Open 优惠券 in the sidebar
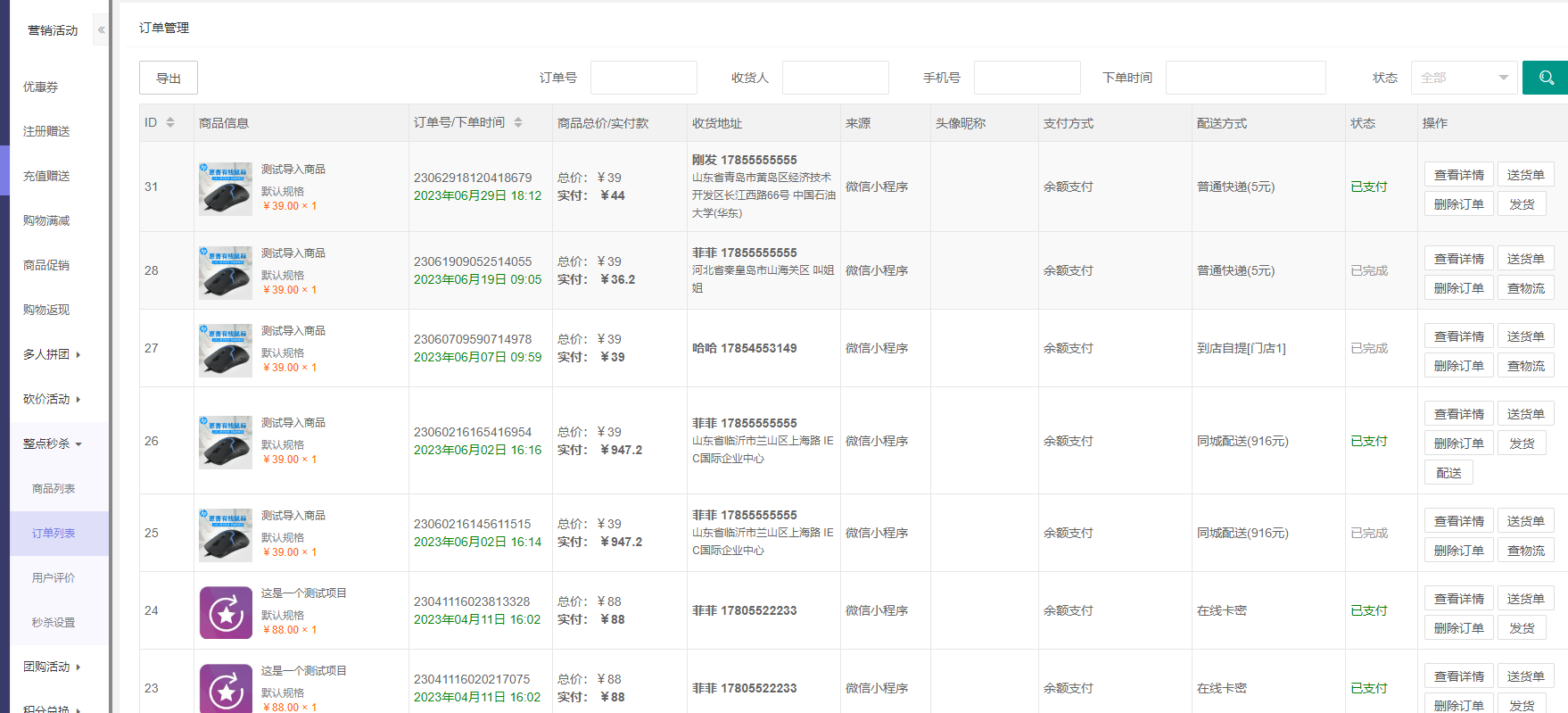Image resolution: width=1568 pixels, height=713 pixels. pyautogui.click(x=41, y=87)
